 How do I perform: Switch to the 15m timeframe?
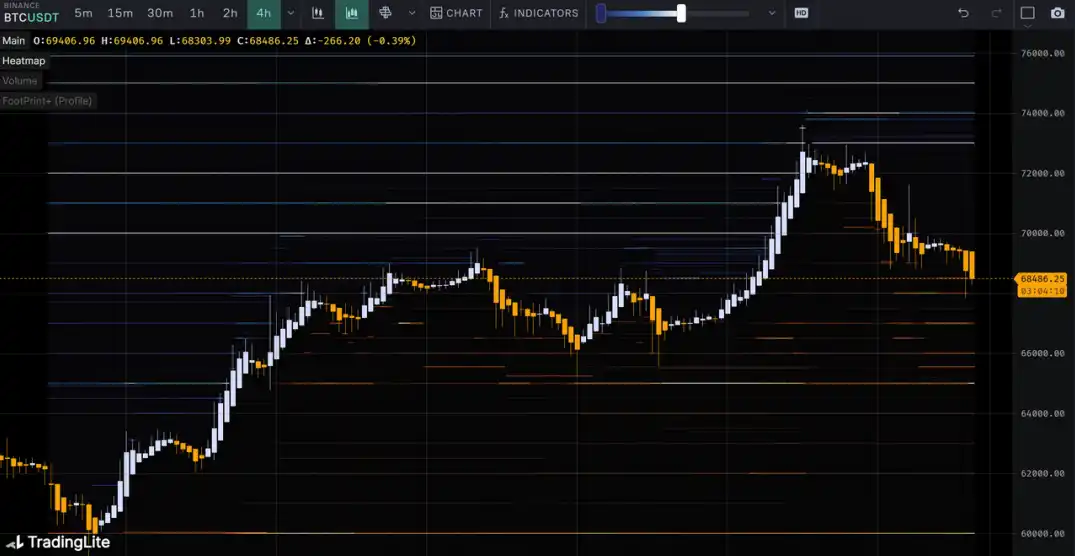(x=120, y=13)
